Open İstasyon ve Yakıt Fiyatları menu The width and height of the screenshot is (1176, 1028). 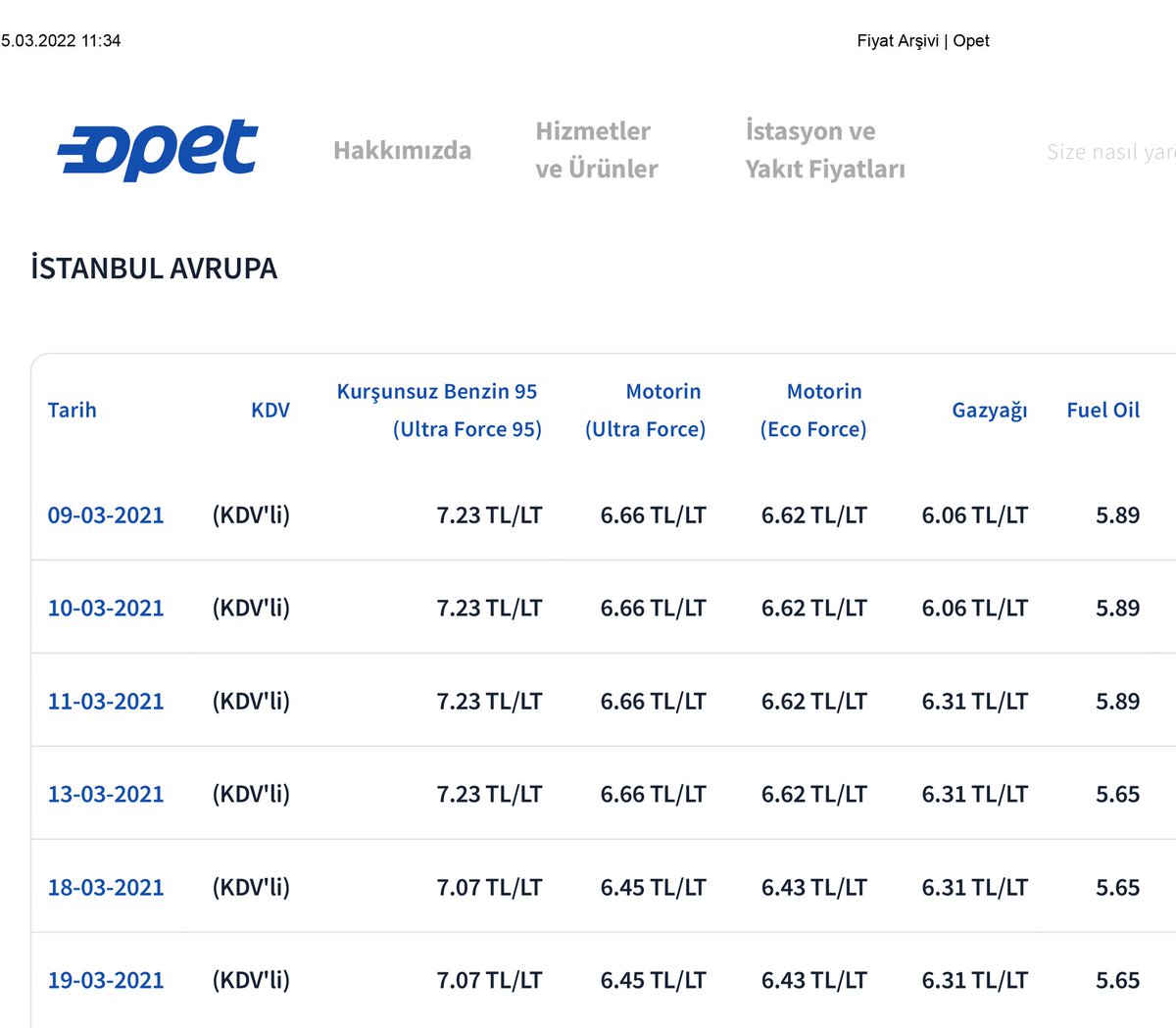(825, 150)
